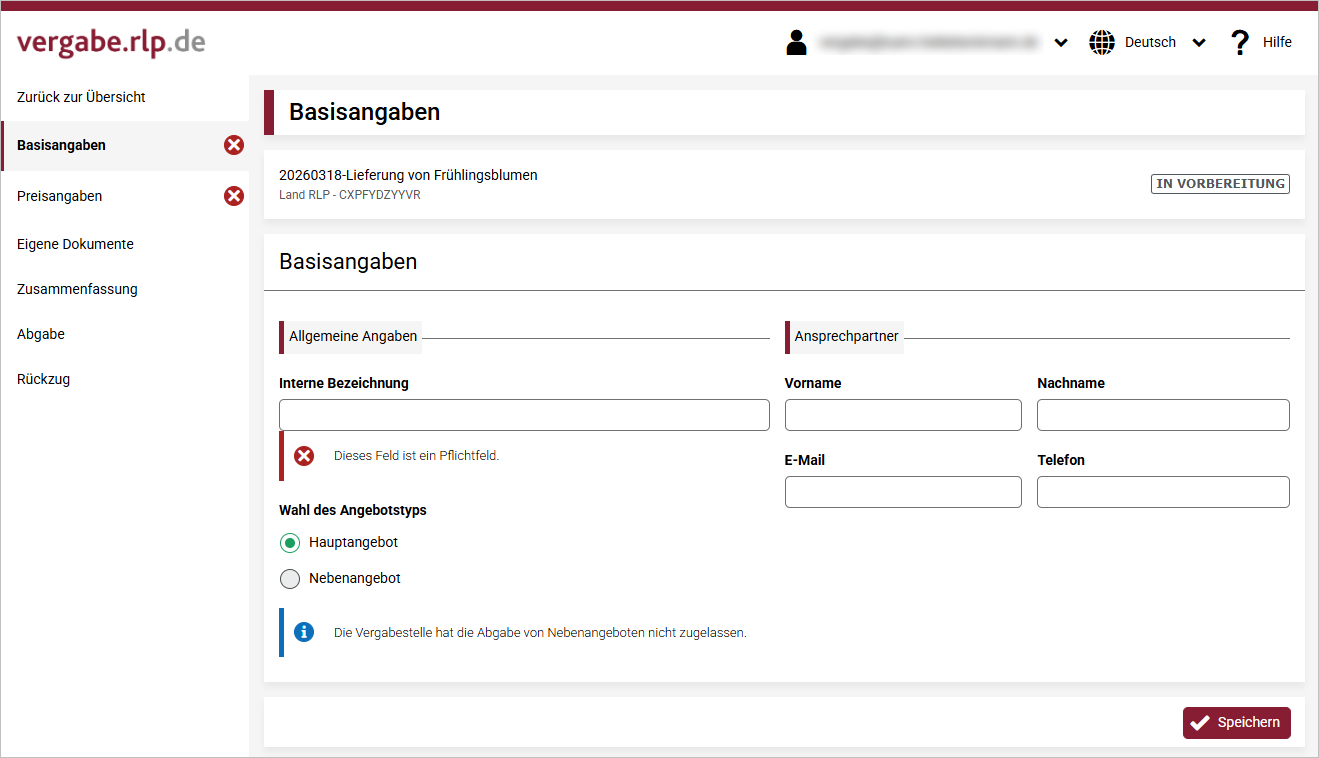1319x758 pixels.
Task: Click the error icon beside Basisangaben menu
Action: tap(234, 146)
